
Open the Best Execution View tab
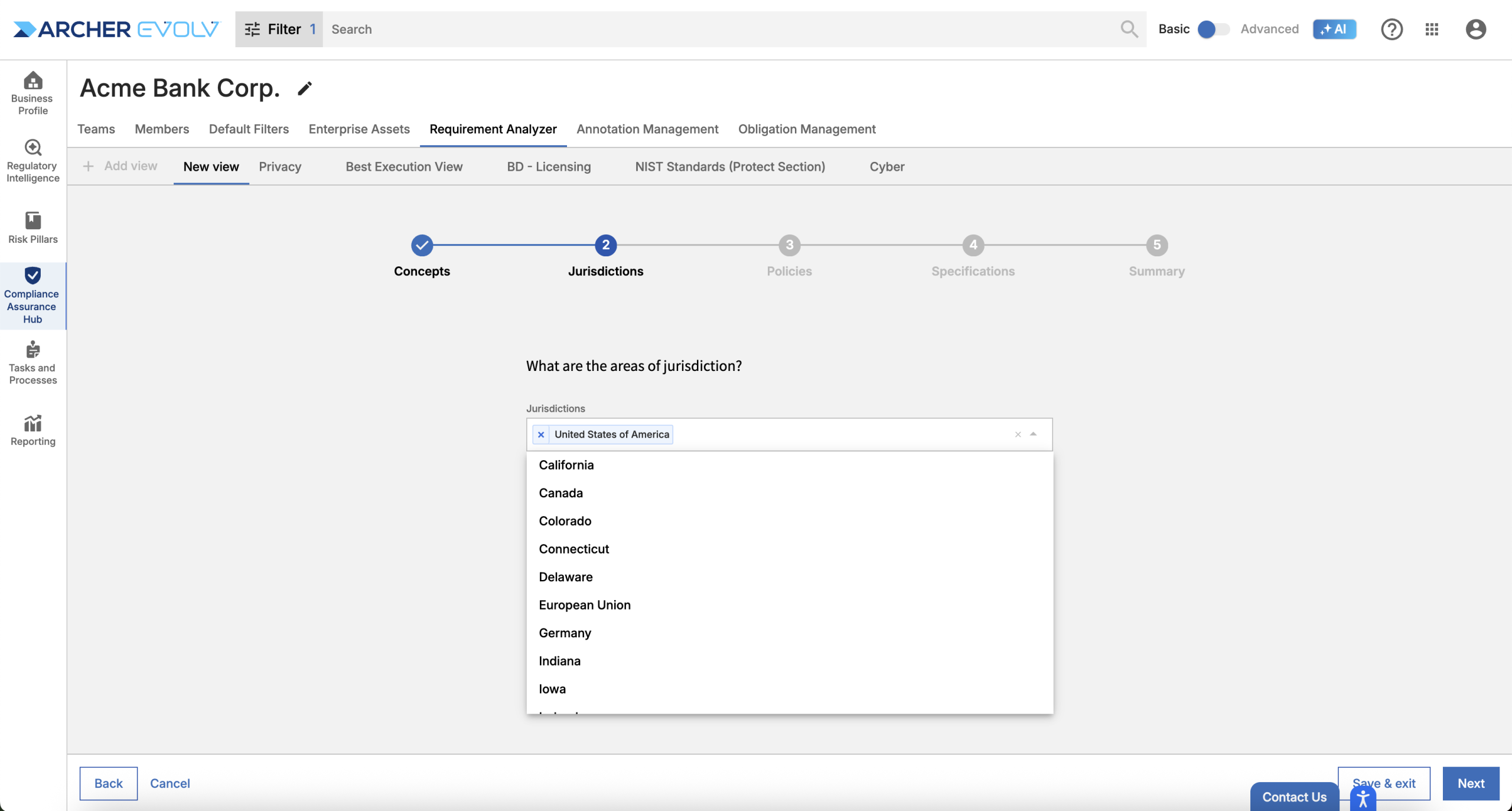click(x=403, y=167)
